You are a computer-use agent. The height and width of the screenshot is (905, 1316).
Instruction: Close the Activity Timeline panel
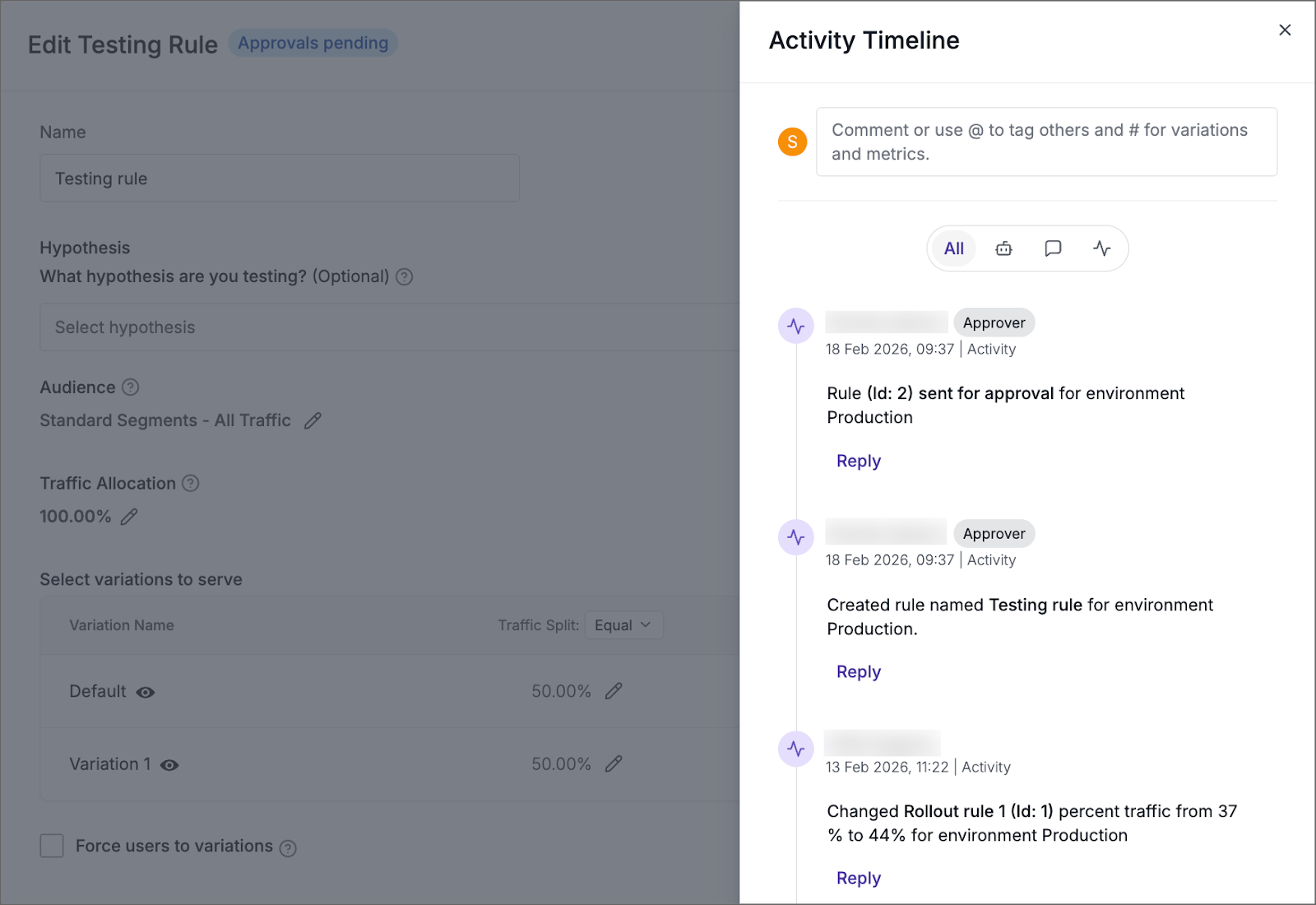(x=1285, y=30)
